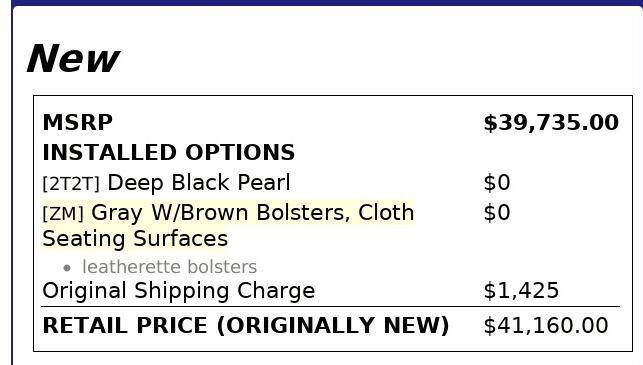Click the bullet dot before leatherette
The image size is (643, 365).
point(67,268)
